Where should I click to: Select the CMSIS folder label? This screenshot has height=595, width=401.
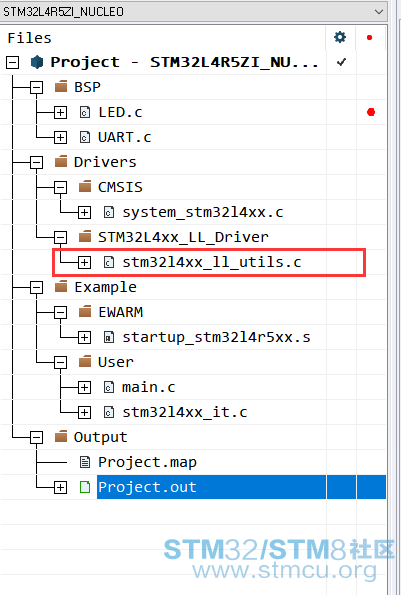[x=120, y=187]
